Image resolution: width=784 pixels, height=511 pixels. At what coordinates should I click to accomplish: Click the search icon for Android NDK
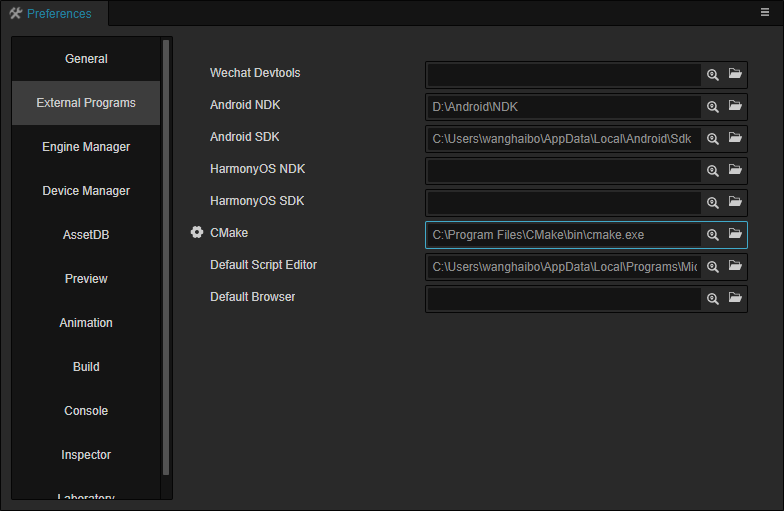tap(712, 107)
